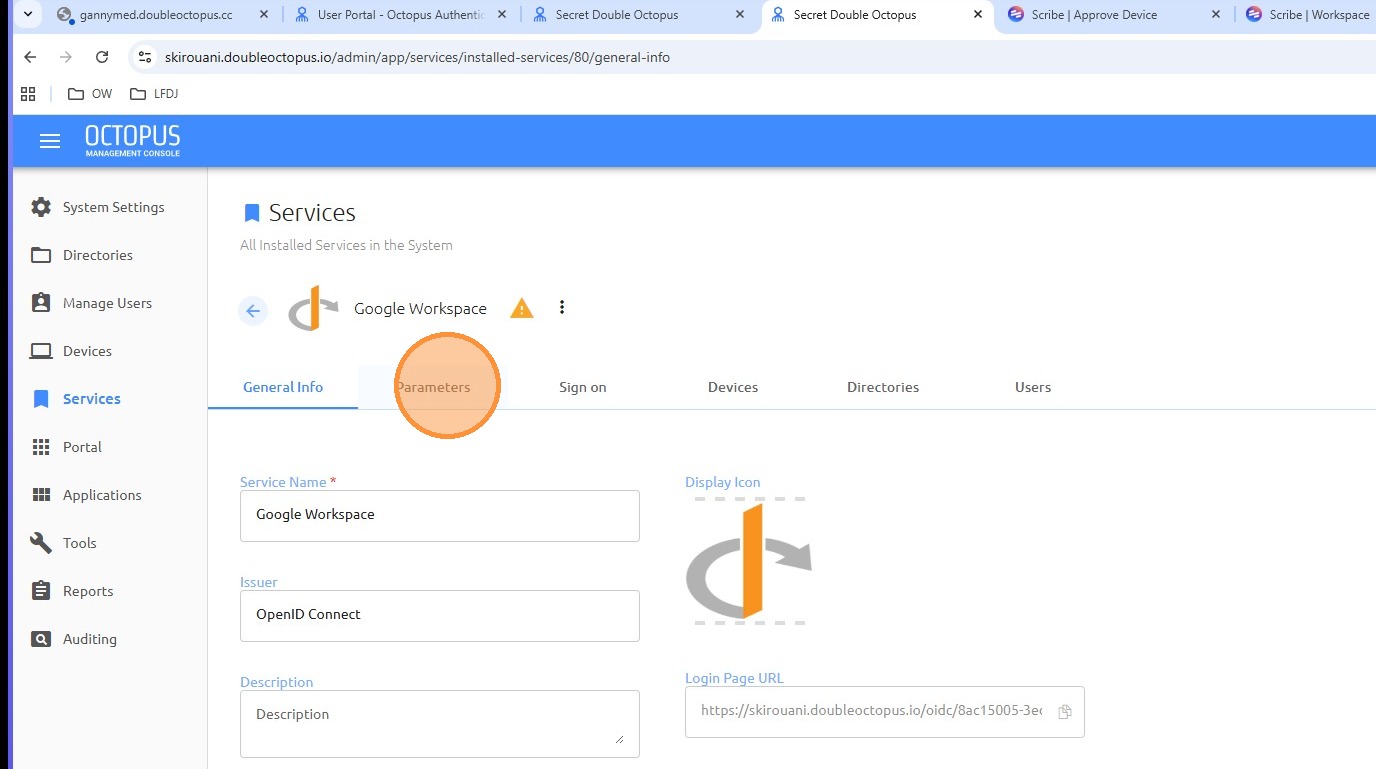The width and height of the screenshot is (1376, 769).
Task: Click the Manage Users badge icon
Action: coord(41,303)
